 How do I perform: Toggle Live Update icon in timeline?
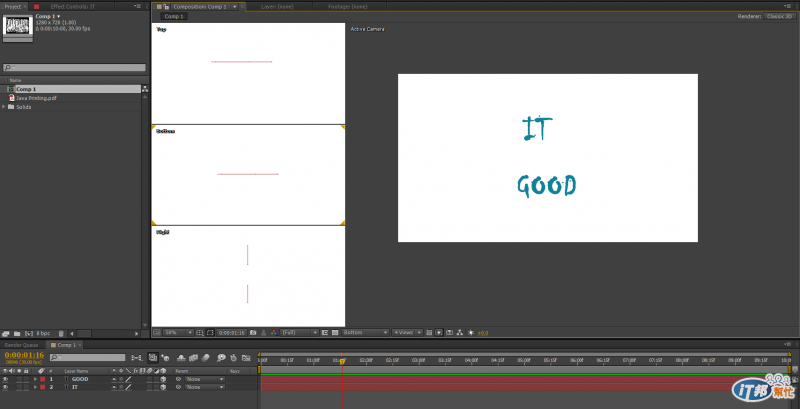153,357
